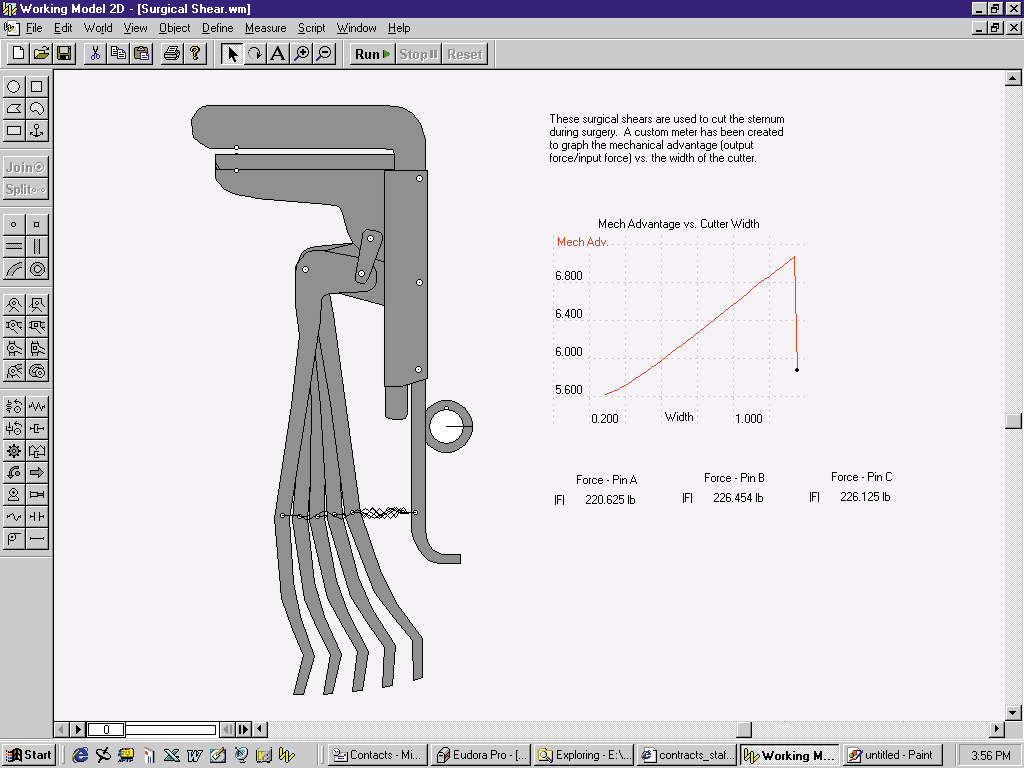The width and height of the screenshot is (1024, 768).
Task: Select the Horizontal slot element tool
Action: tap(14, 247)
